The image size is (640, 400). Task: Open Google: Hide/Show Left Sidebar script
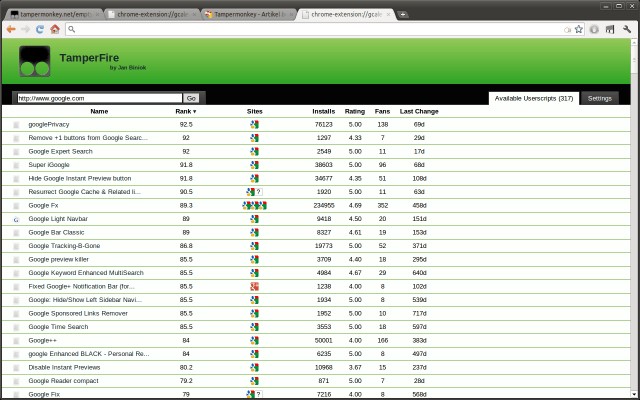(85, 300)
